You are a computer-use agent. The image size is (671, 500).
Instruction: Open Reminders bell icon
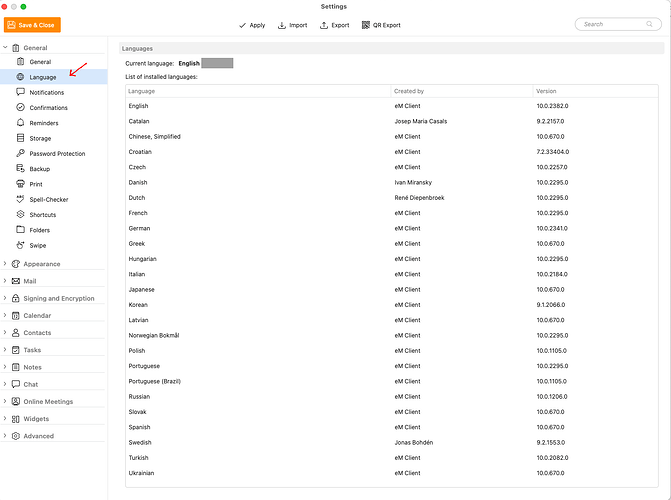point(20,123)
